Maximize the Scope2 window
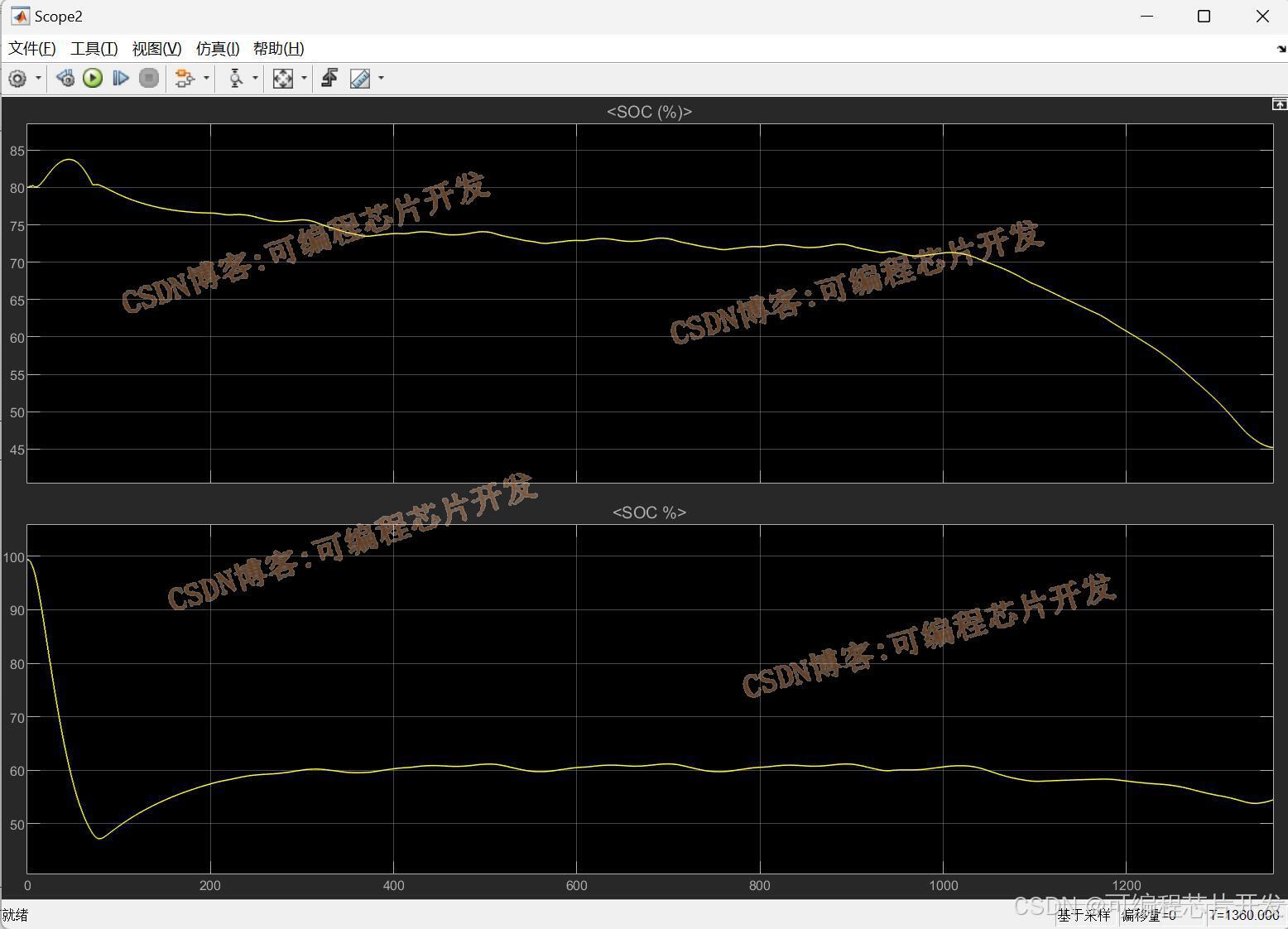Screen dimensions: 1288x929 [x=1204, y=17]
